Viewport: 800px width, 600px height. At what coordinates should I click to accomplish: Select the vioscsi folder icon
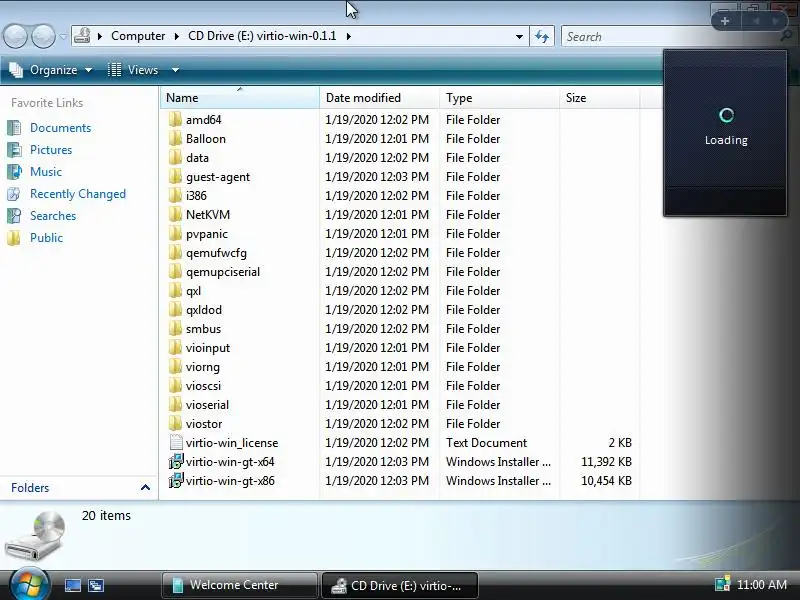pyautogui.click(x=175, y=386)
